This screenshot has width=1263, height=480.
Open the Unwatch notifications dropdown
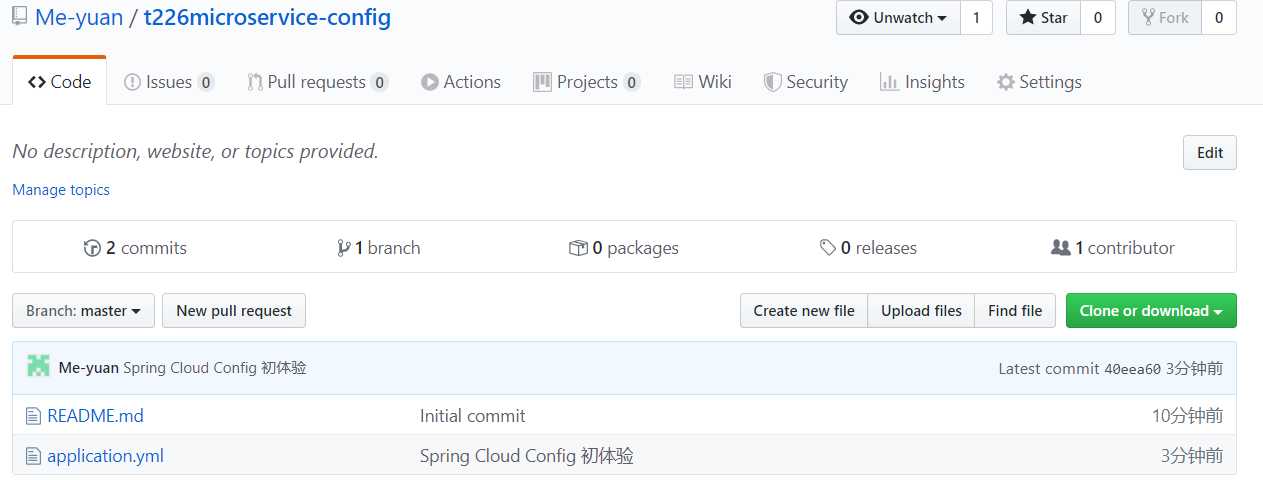pyautogui.click(x=898, y=18)
